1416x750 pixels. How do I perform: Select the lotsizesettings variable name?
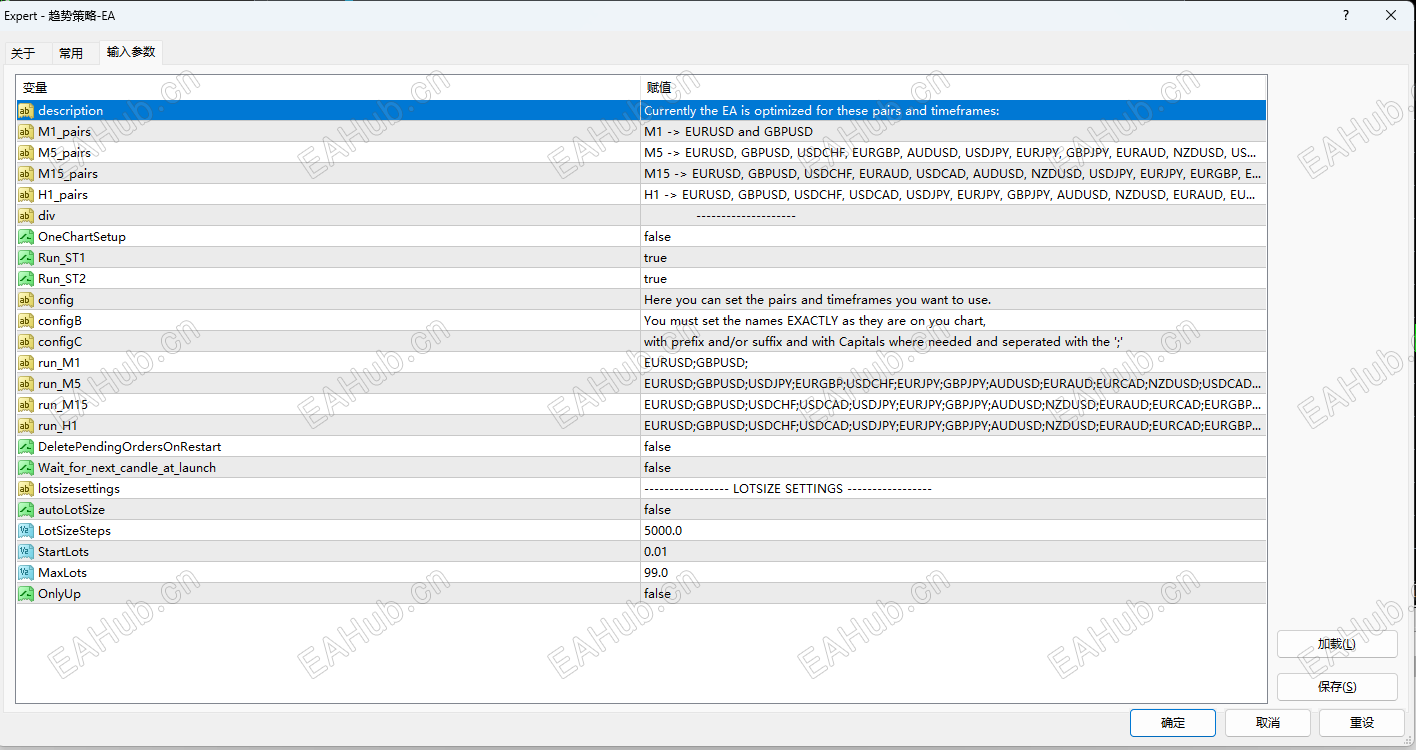pyautogui.click(x=79, y=489)
